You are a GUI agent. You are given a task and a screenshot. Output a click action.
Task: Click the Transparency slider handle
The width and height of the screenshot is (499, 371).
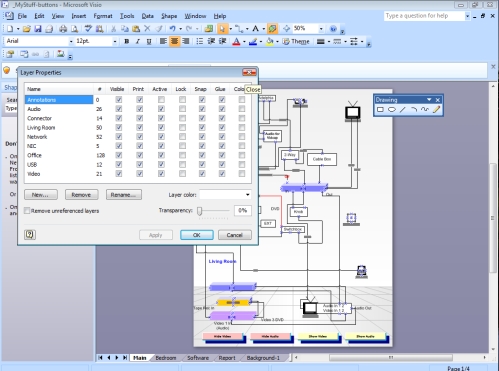[x=199, y=211]
